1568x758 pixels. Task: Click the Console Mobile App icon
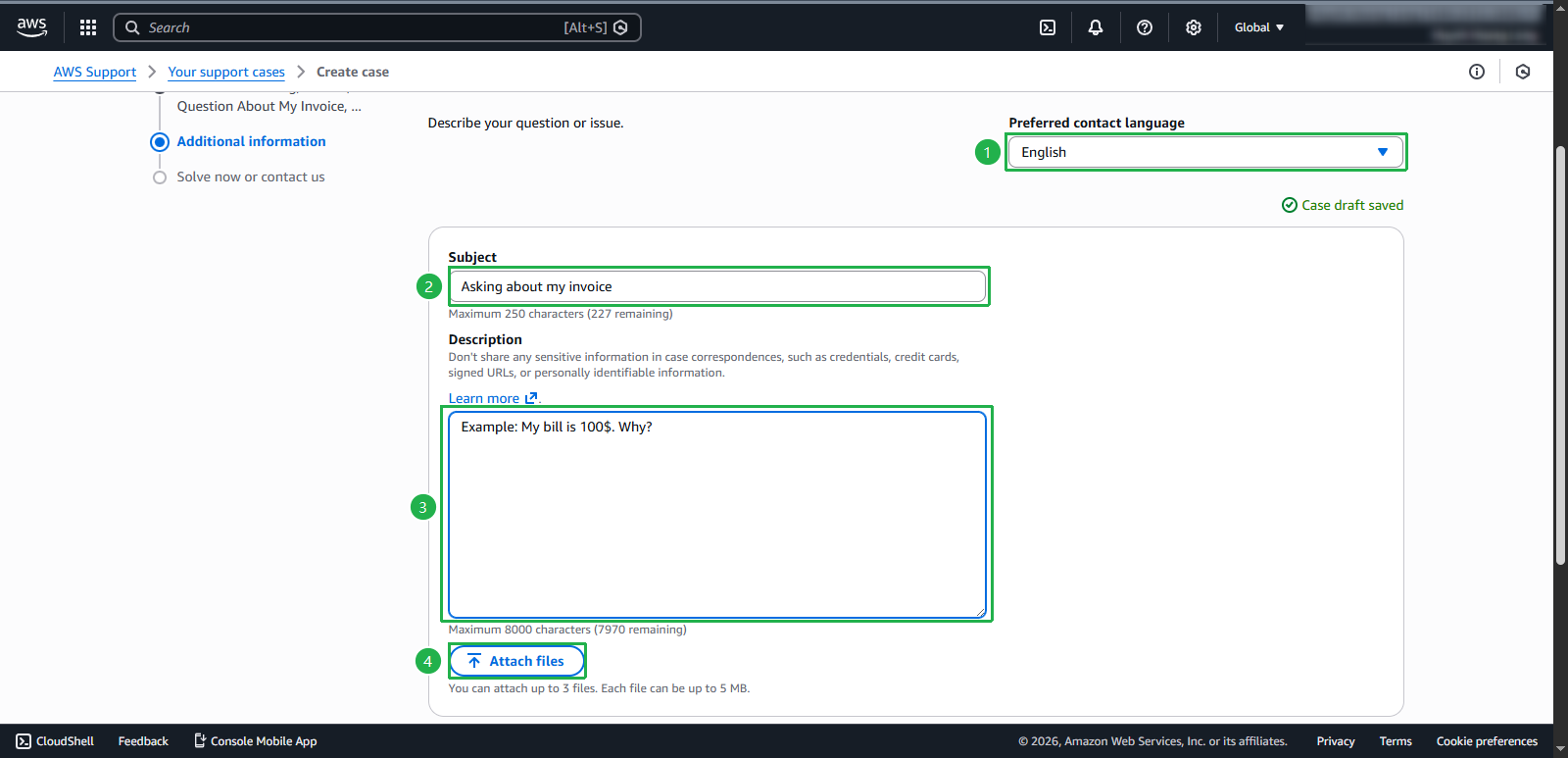[x=200, y=740]
